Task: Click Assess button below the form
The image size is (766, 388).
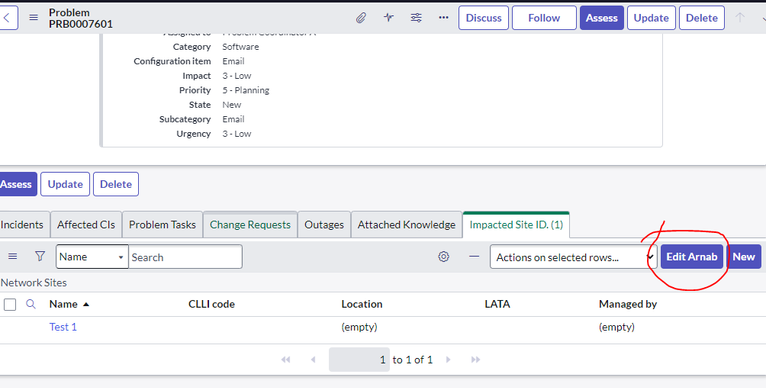Action: coord(18,184)
